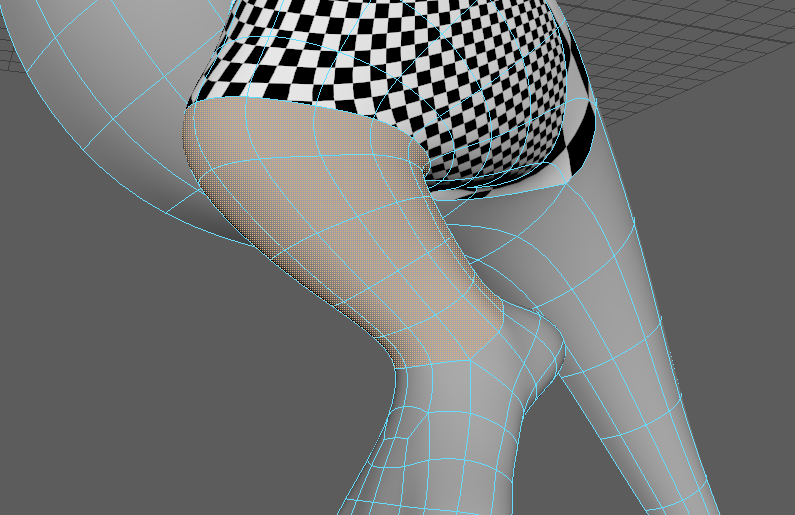Select the highlighted stippled thigh faces
Image resolution: width=795 pixels, height=515 pixels.
coord(330,230)
